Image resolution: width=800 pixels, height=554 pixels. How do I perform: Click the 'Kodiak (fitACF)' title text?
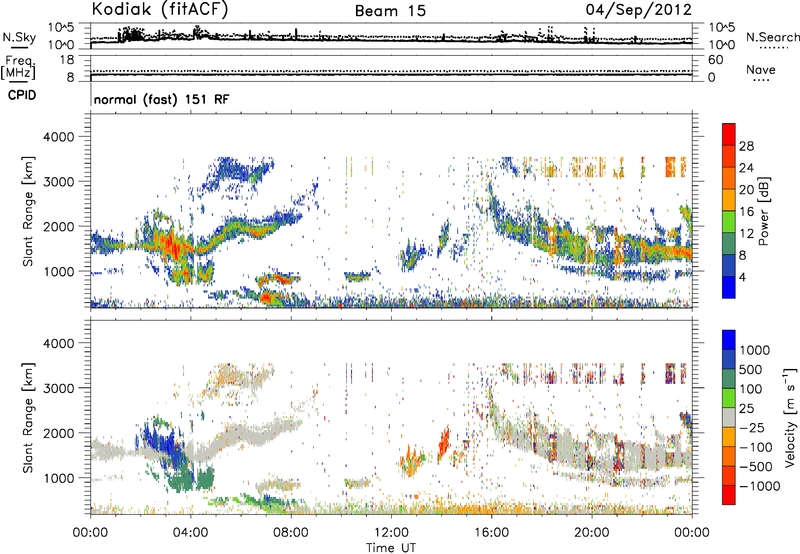[x=160, y=9]
